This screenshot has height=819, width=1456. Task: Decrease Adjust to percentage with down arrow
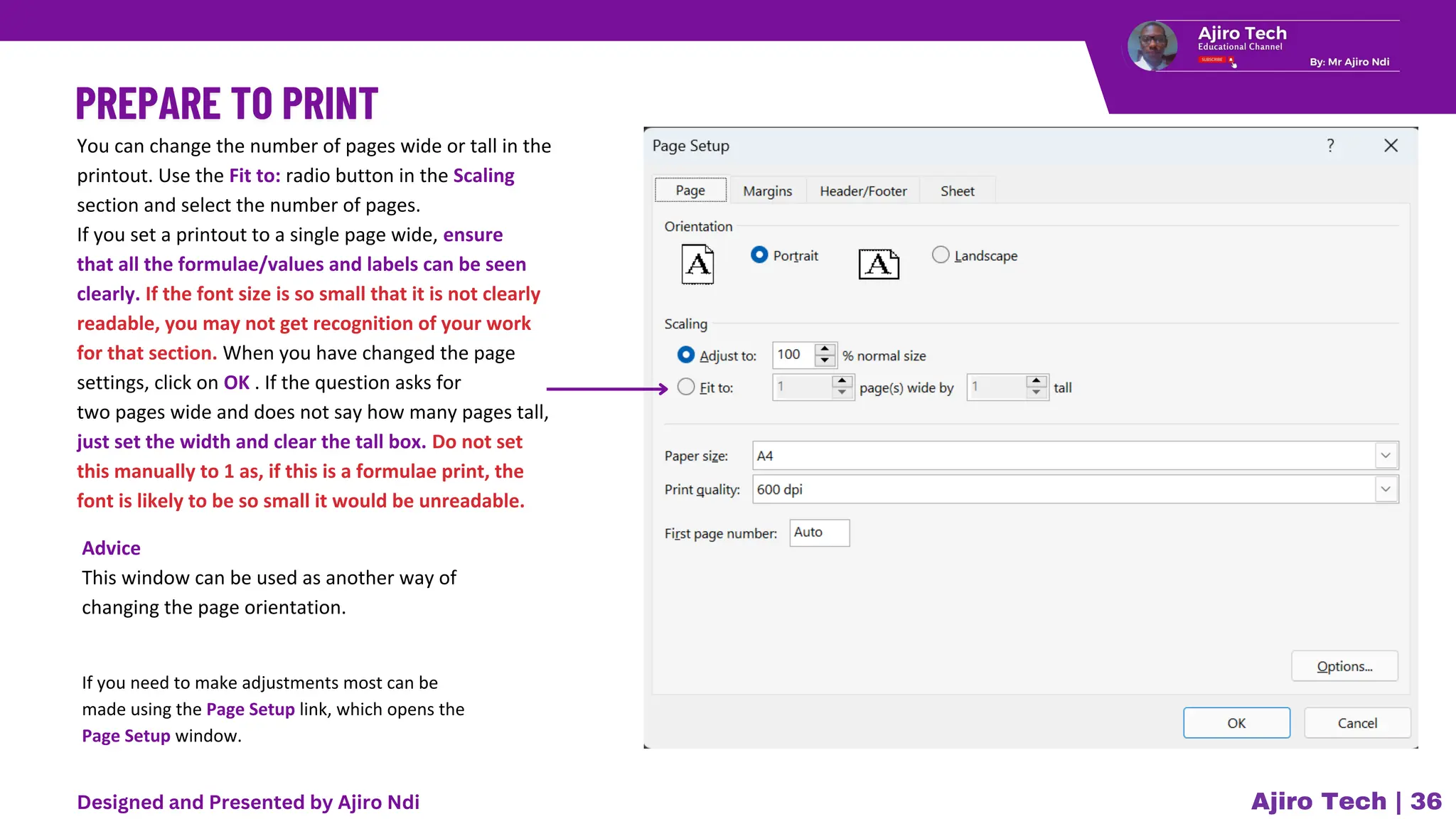(825, 360)
